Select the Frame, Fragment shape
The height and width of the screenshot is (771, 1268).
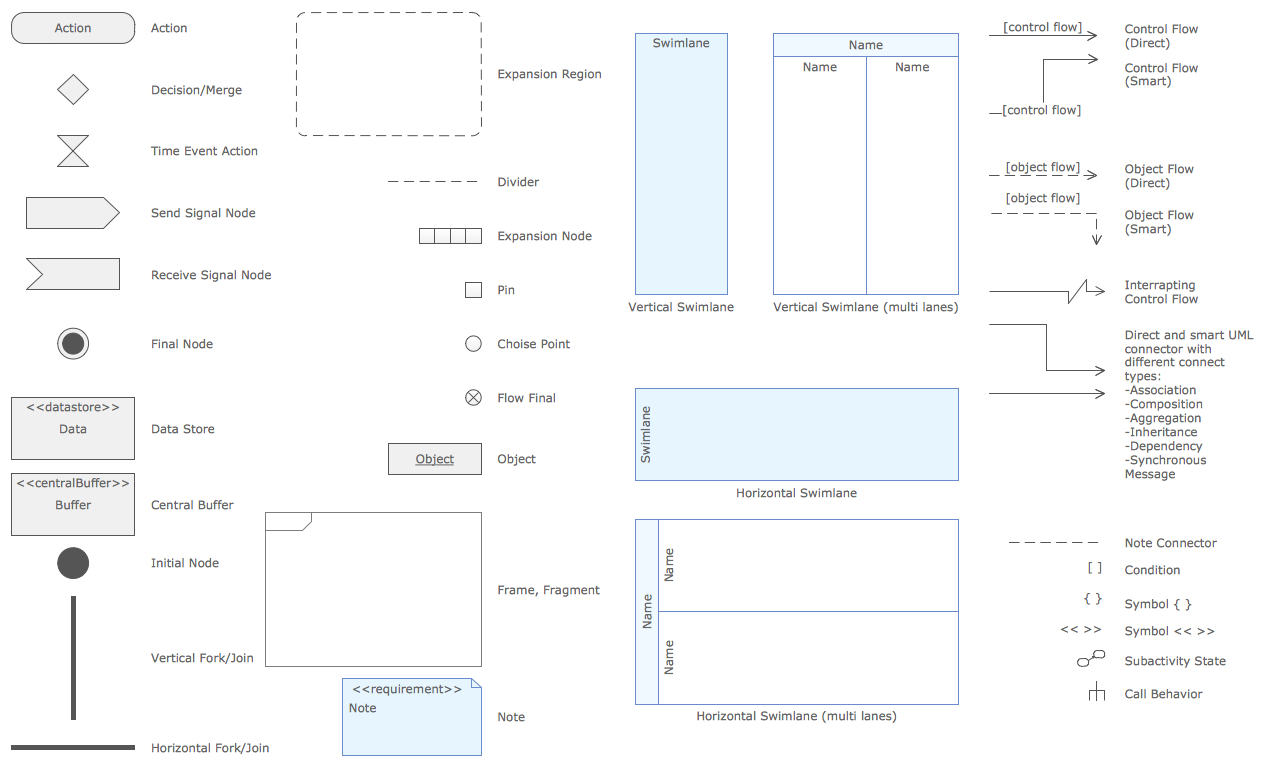click(373, 590)
